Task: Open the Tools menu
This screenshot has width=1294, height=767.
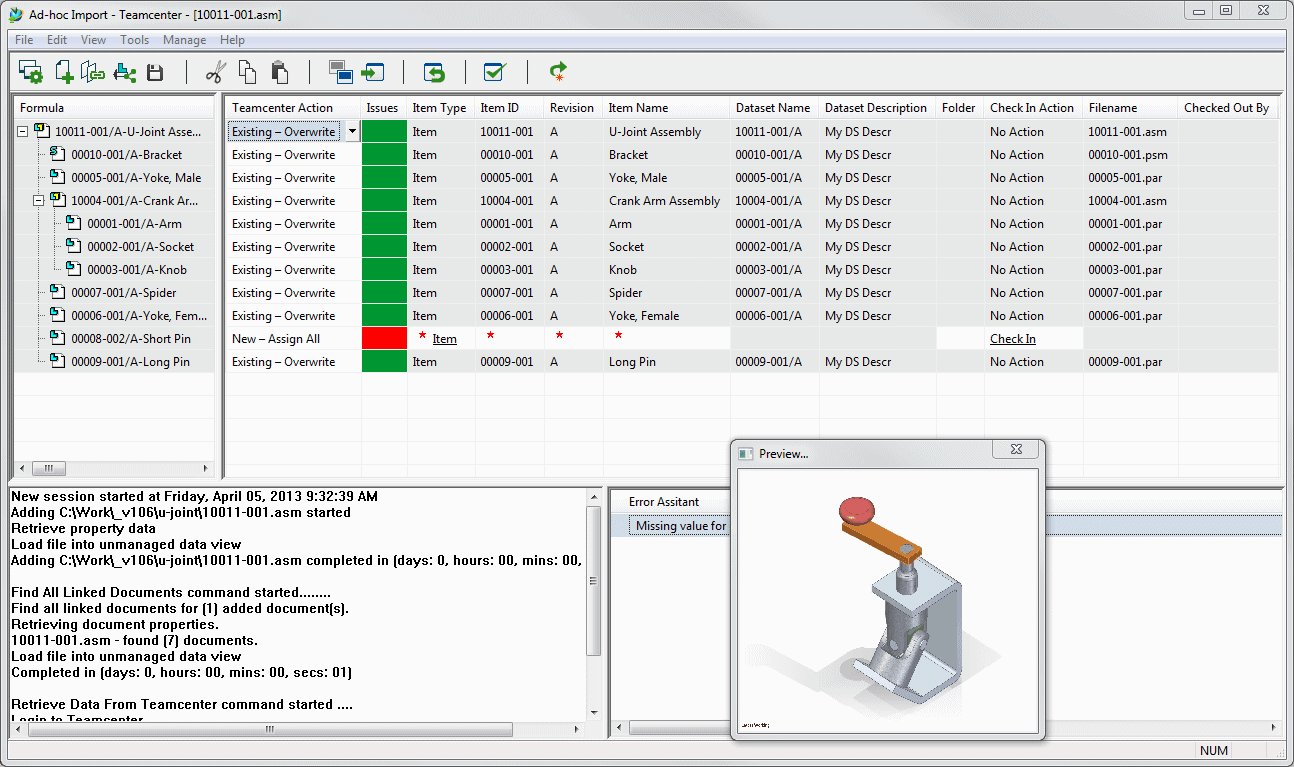Action: pos(134,40)
